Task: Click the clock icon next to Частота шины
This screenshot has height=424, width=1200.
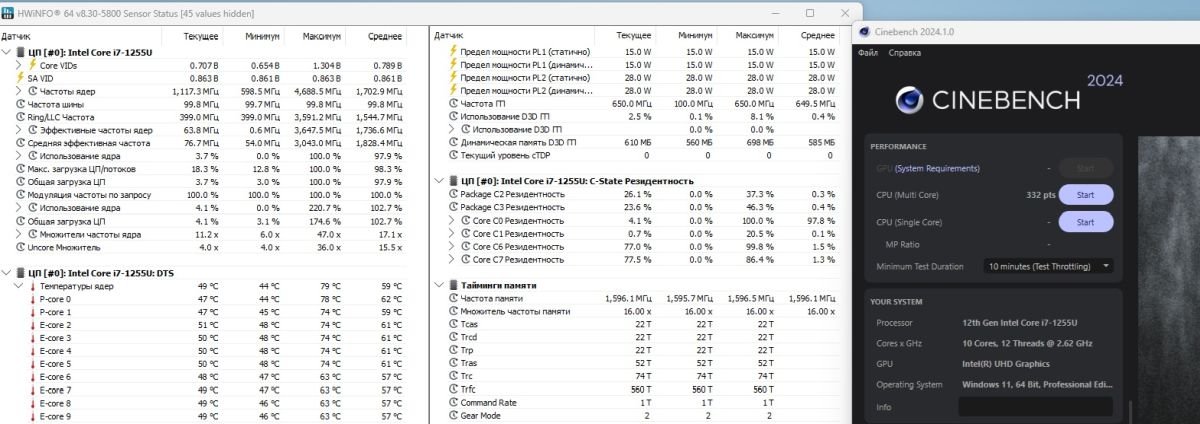Action: click(x=19, y=103)
